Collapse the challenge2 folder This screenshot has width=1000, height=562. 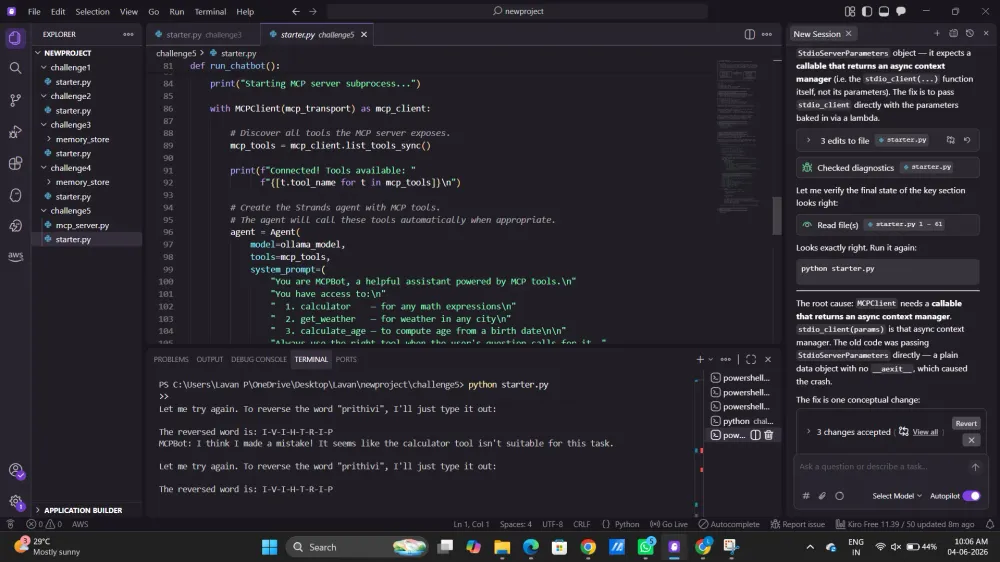[x=44, y=96]
